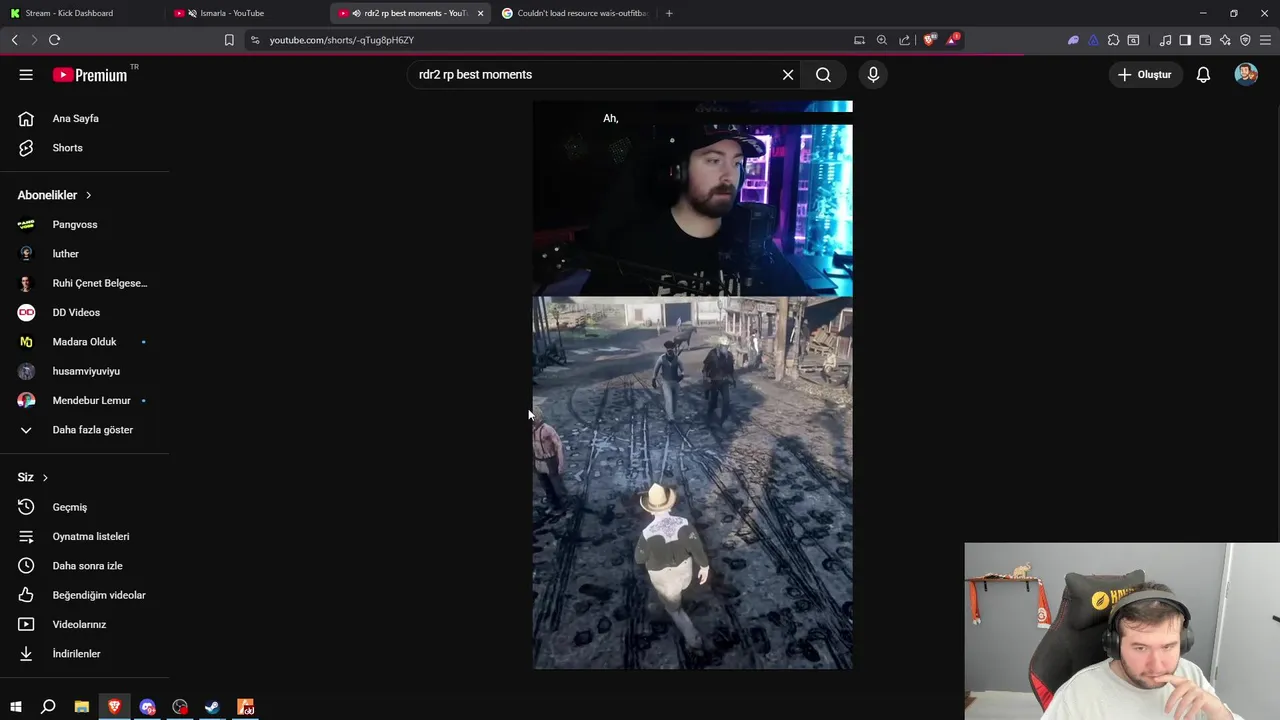Viewport: 1280px width, 720px height.
Task: Open the music note media control
Action: tap(1165, 40)
